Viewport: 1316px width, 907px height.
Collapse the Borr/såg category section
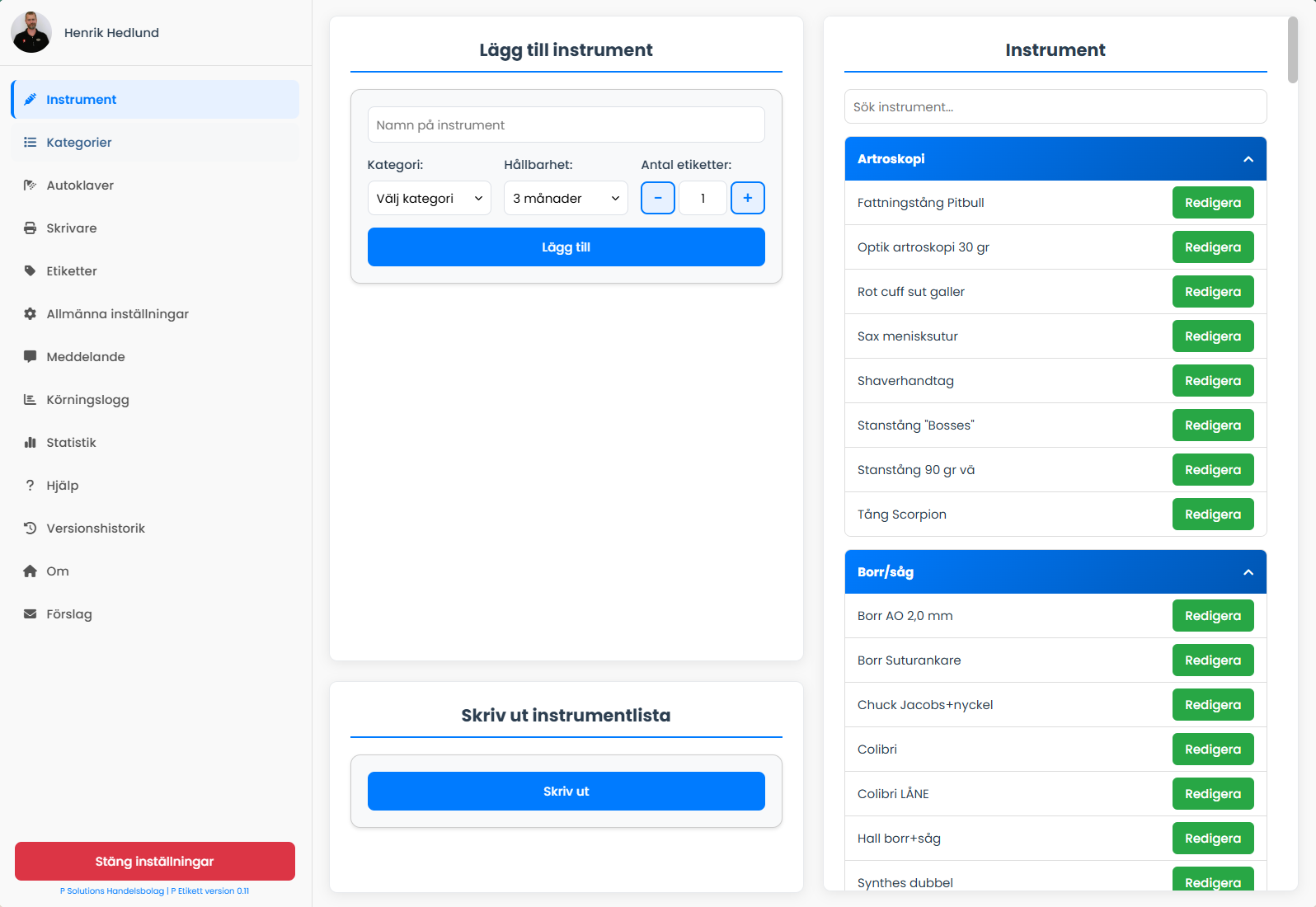click(x=1248, y=572)
